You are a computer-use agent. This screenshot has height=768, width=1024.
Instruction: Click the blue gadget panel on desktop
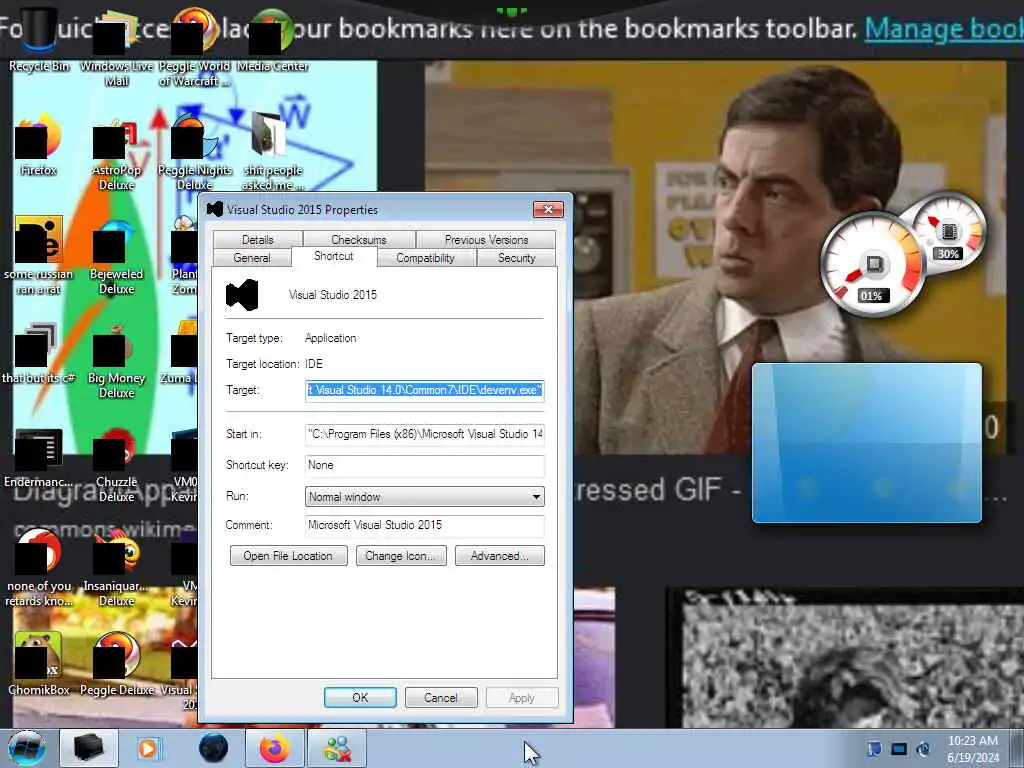tap(867, 443)
